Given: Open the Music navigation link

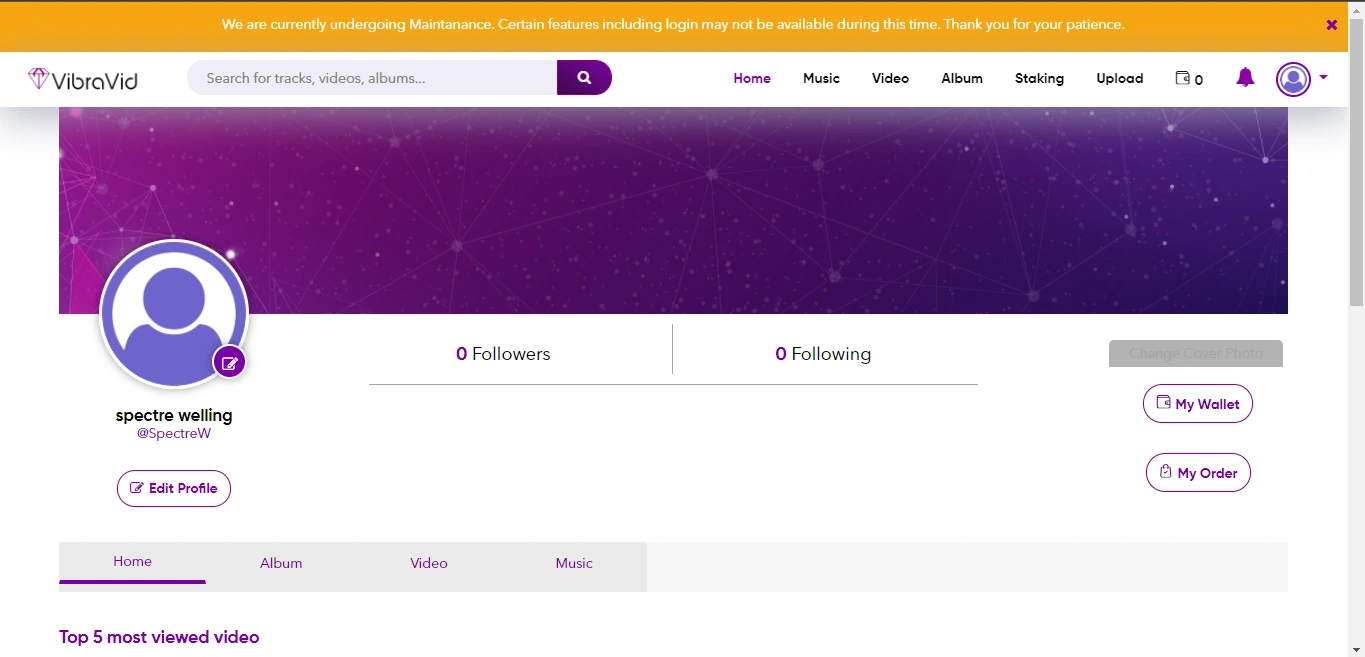Looking at the screenshot, I should tap(821, 78).
